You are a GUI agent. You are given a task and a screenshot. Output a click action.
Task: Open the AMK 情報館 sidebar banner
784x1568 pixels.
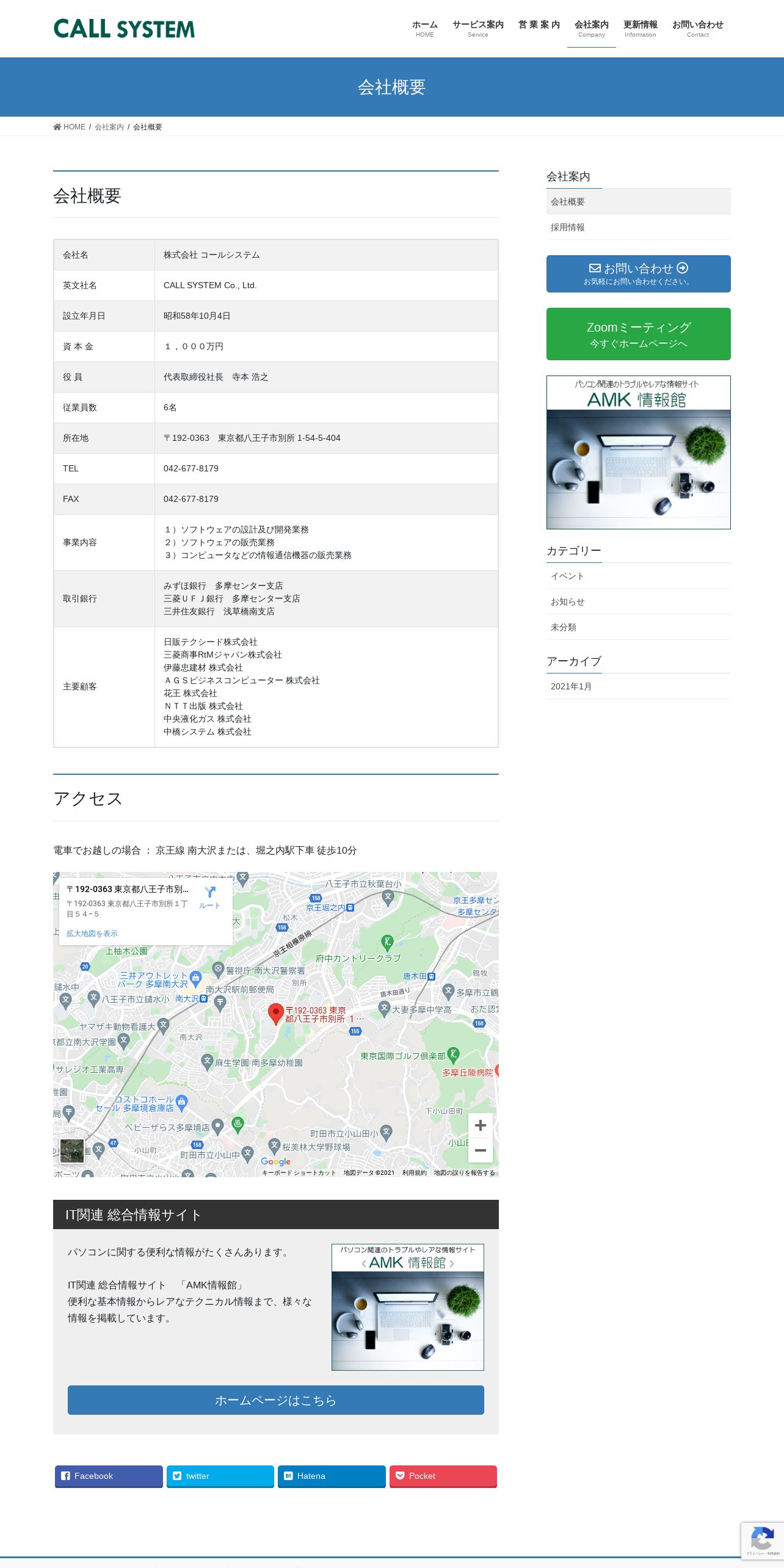point(638,452)
